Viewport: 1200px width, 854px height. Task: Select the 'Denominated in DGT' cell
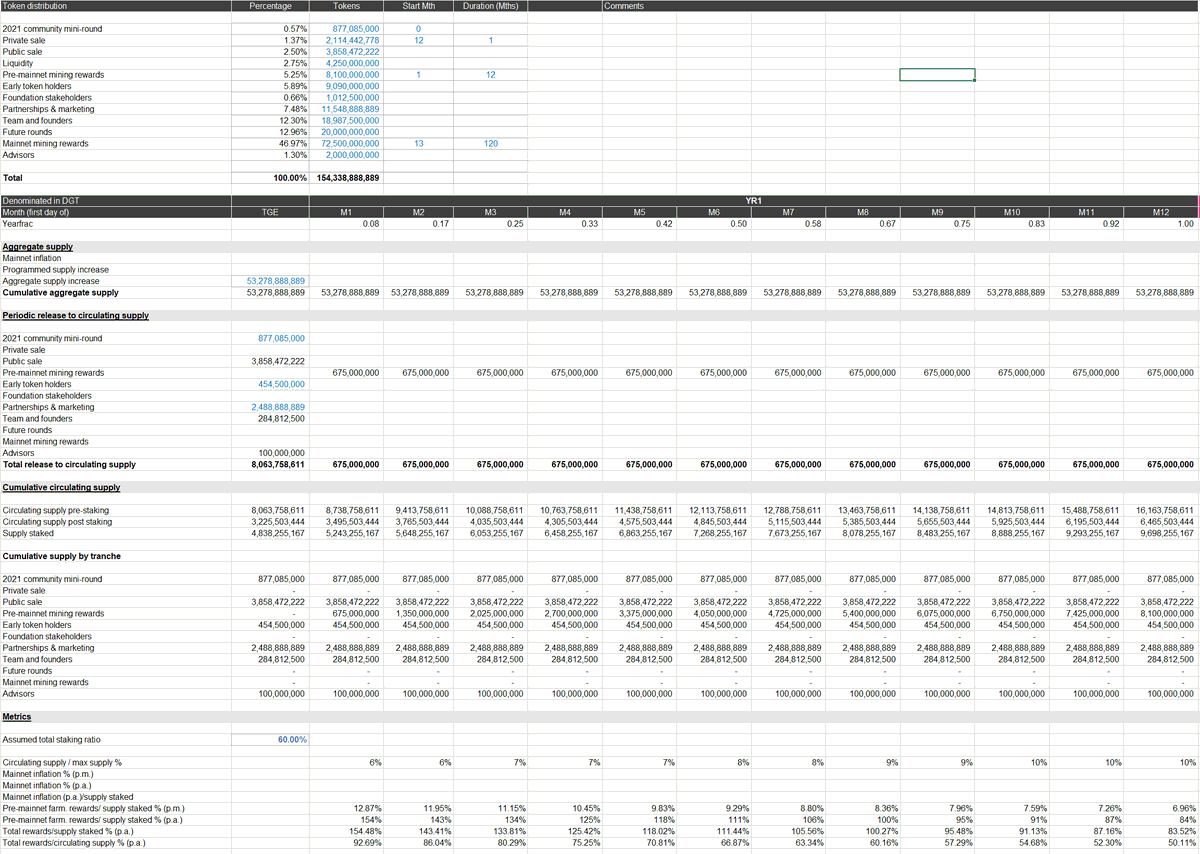pyautogui.click(x=116, y=201)
